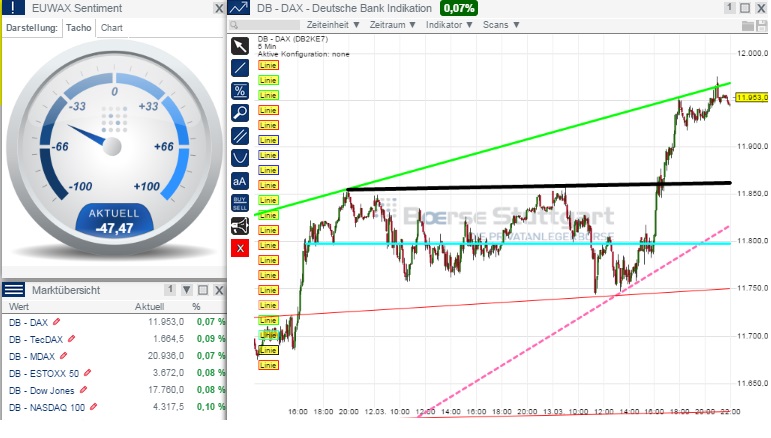Screen dimensions: 771x438
Task: Select the arrow pointer tool
Action: (240, 46)
